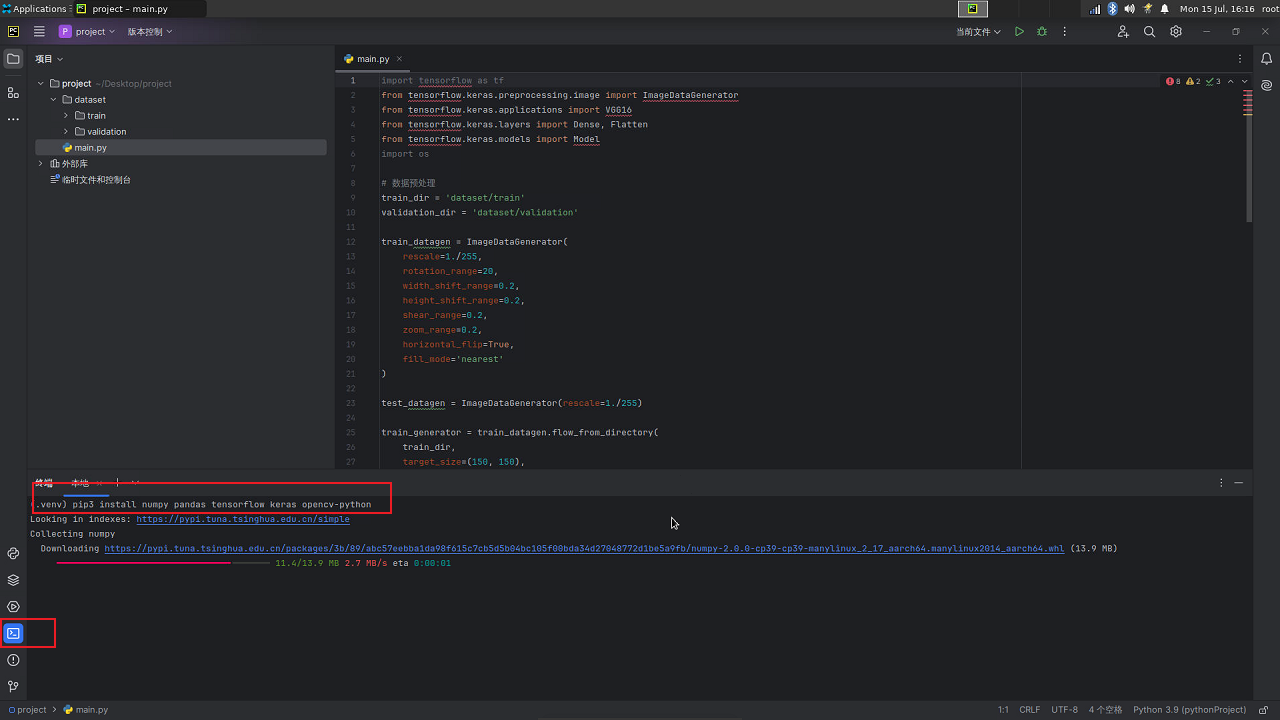Open the Problems tool window
This screenshot has height=720, width=1280.
(x=13, y=660)
